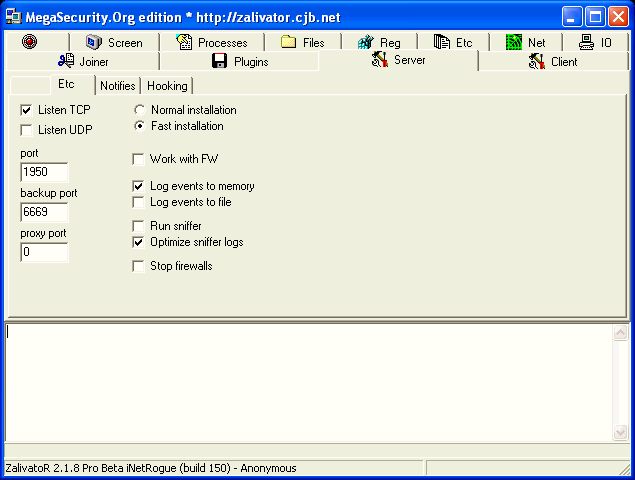Disable the Listen TCP checkbox
This screenshot has height=480, width=635.
click(x=27, y=109)
